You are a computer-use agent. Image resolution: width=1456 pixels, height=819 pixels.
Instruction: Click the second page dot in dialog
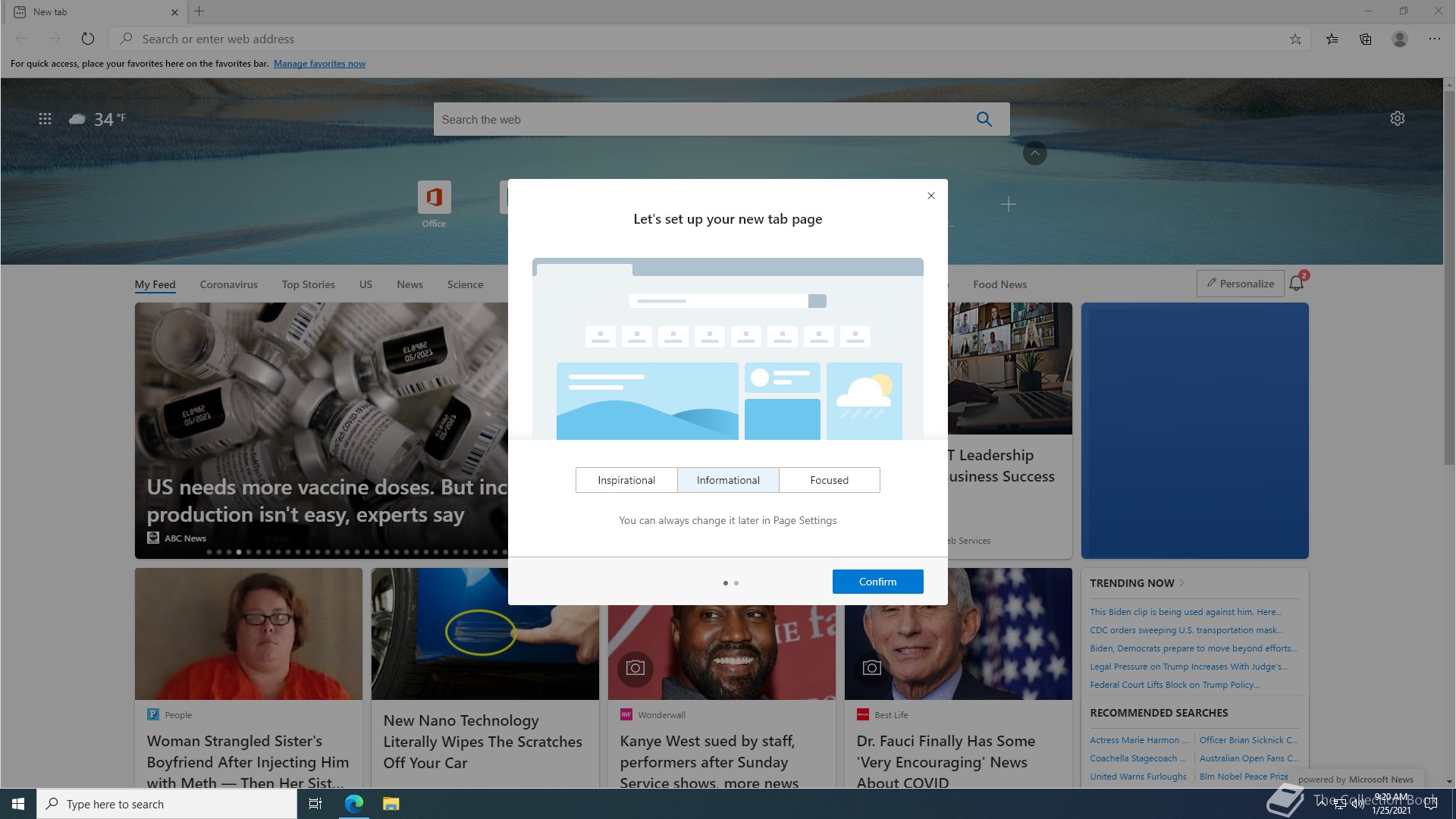pos(736,583)
